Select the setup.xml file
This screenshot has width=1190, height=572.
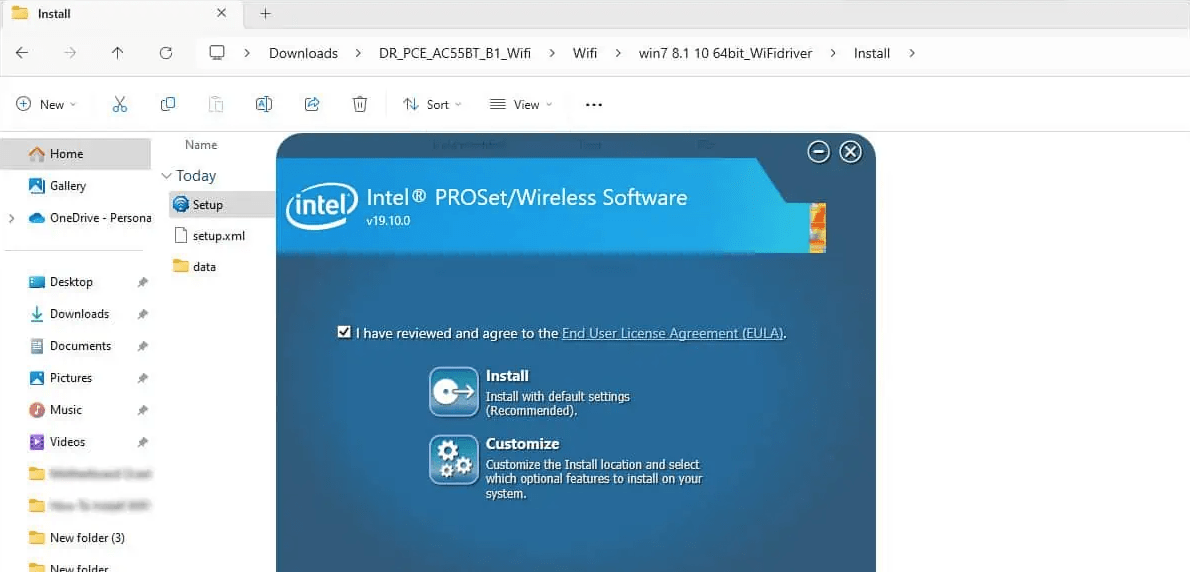point(218,236)
